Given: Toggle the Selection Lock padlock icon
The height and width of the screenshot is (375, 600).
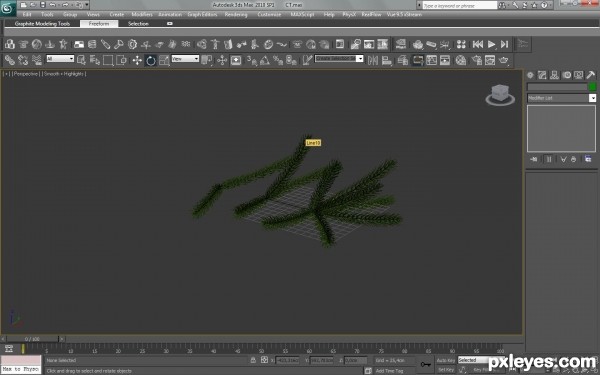Looking at the screenshot, I should (253, 360).
